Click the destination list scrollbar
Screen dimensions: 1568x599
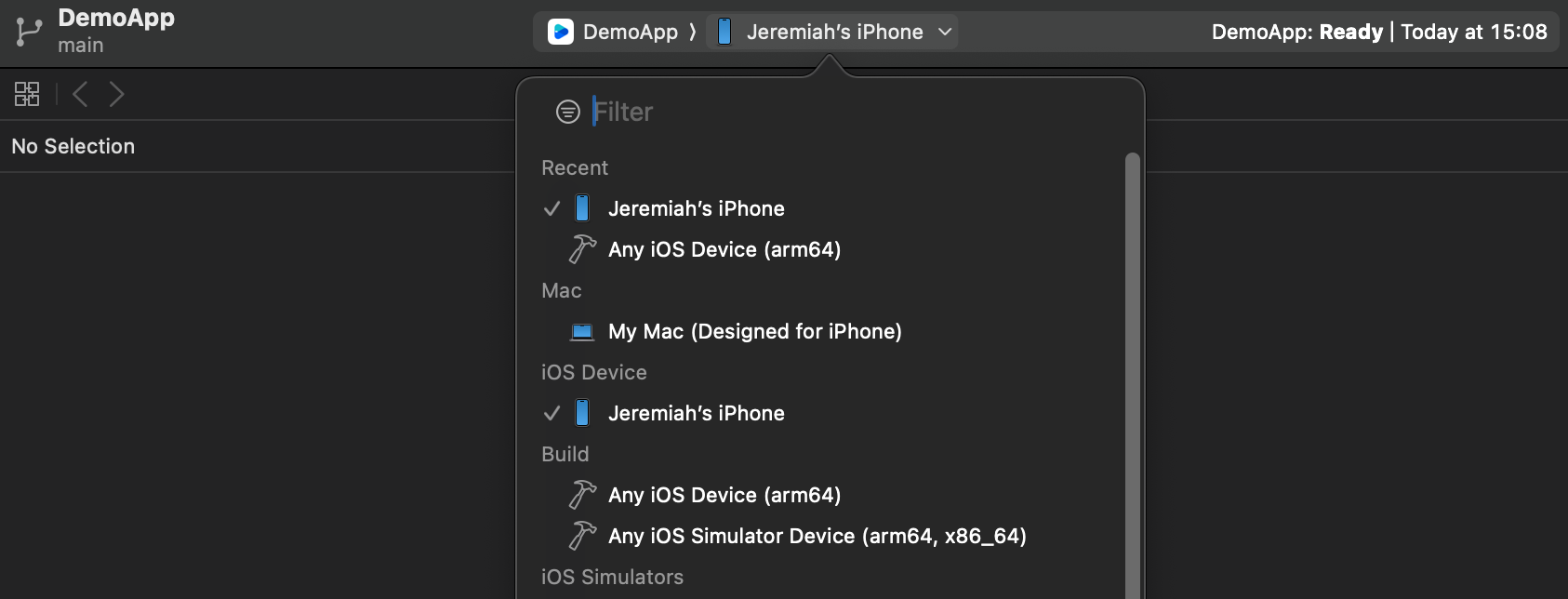click(x=1132, y=372)
